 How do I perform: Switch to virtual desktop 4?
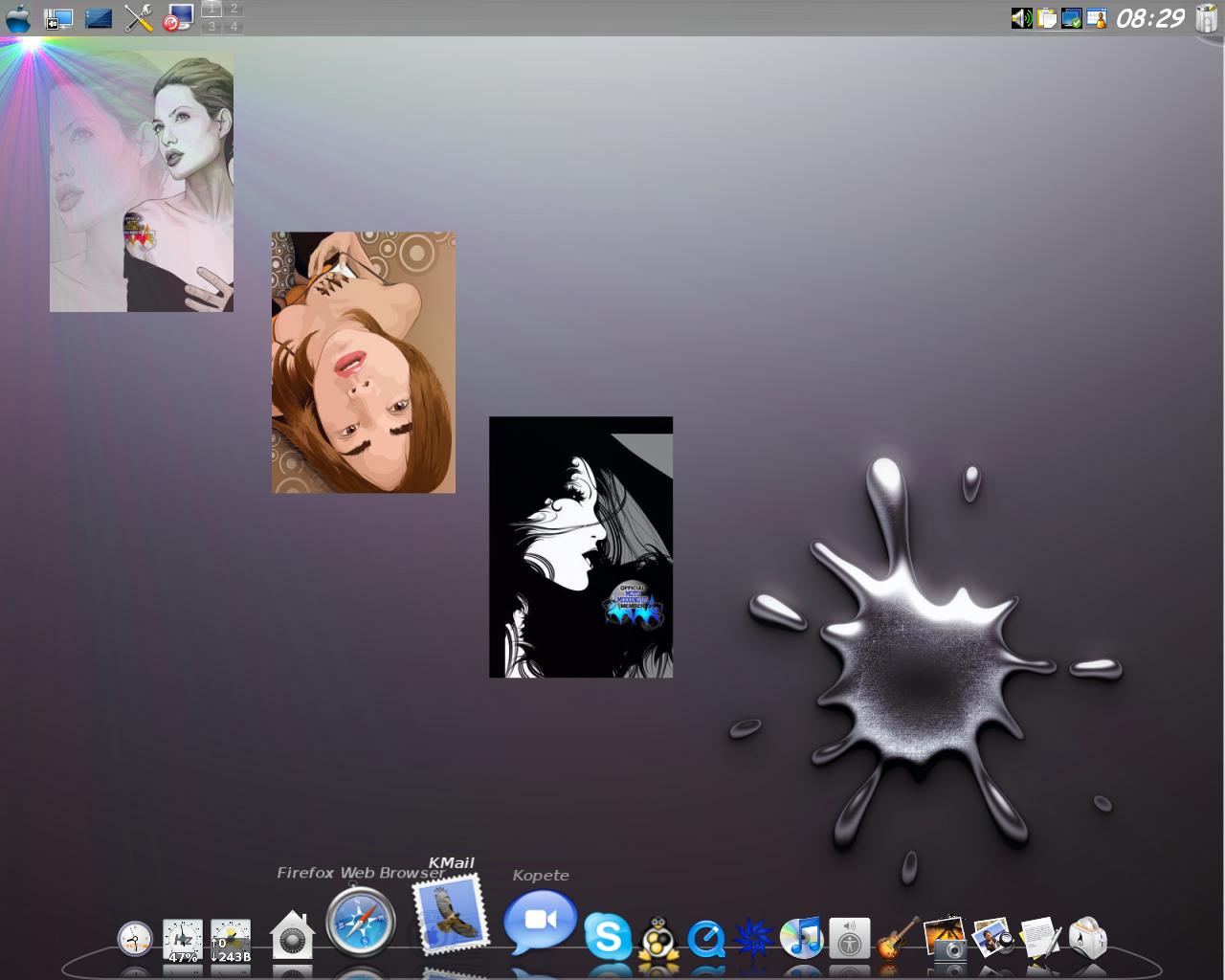[x=234, y=27]
